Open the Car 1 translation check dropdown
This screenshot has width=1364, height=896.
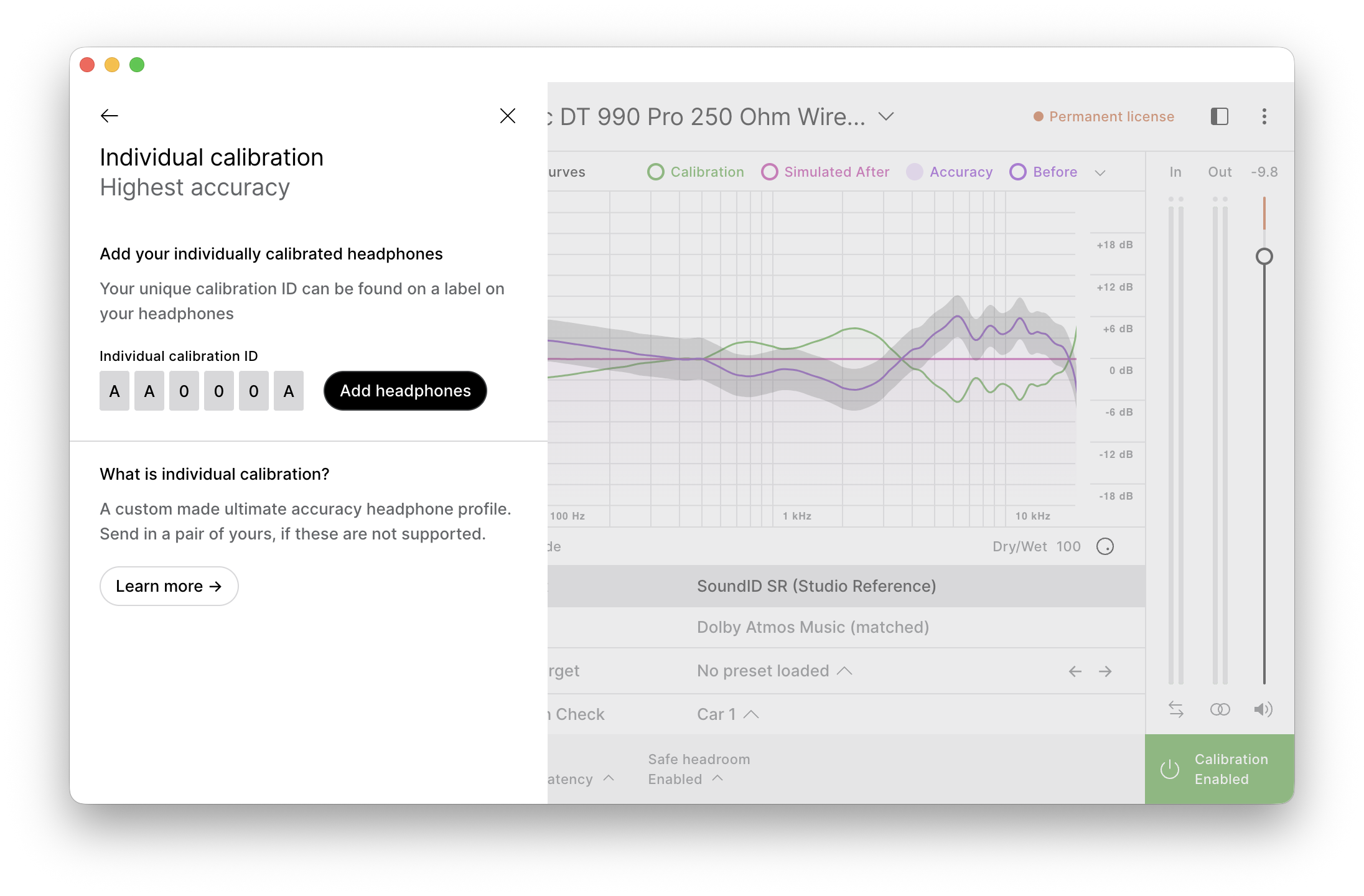(x=728, y=714)
